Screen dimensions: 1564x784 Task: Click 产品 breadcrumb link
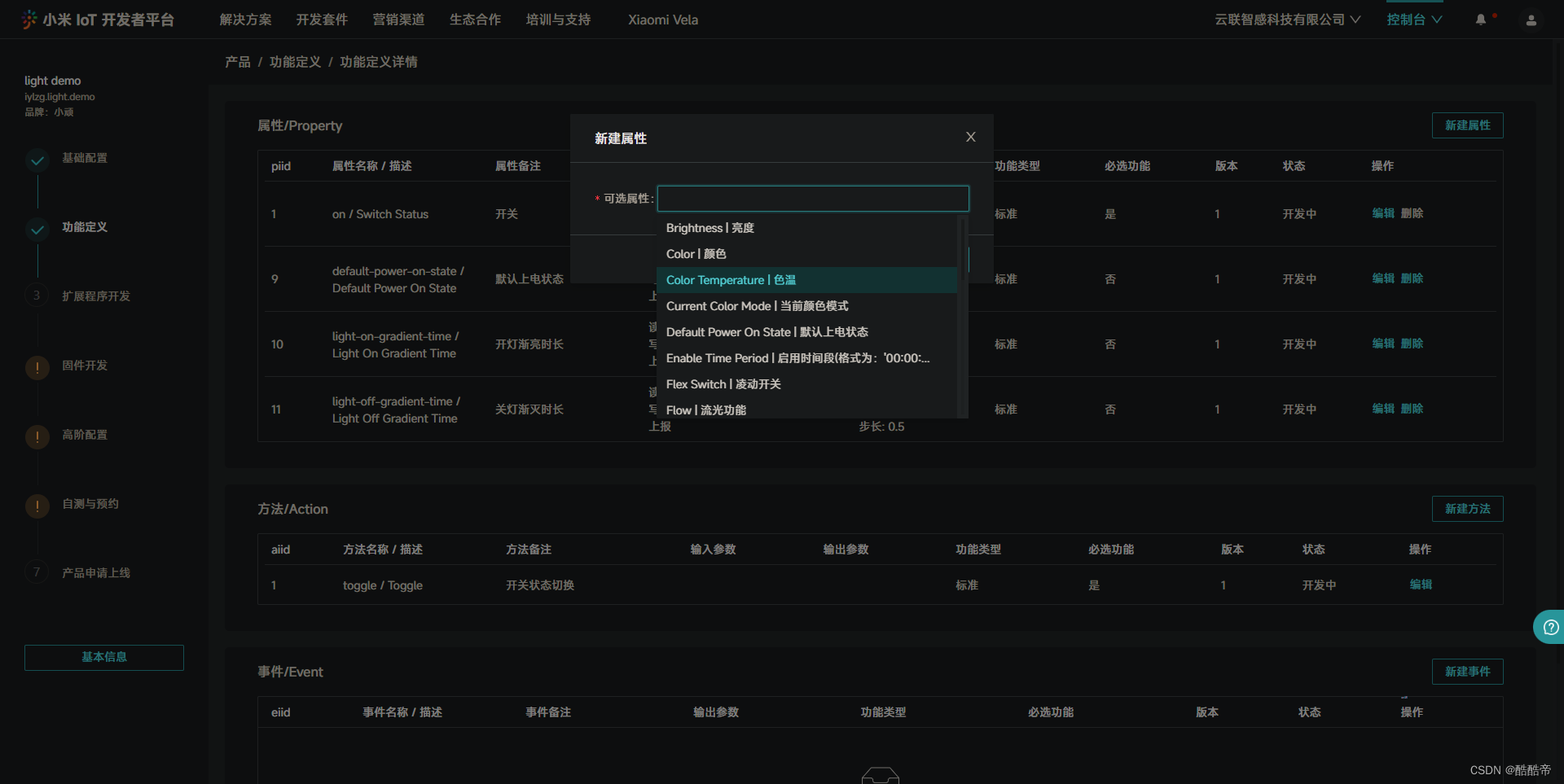238,62
